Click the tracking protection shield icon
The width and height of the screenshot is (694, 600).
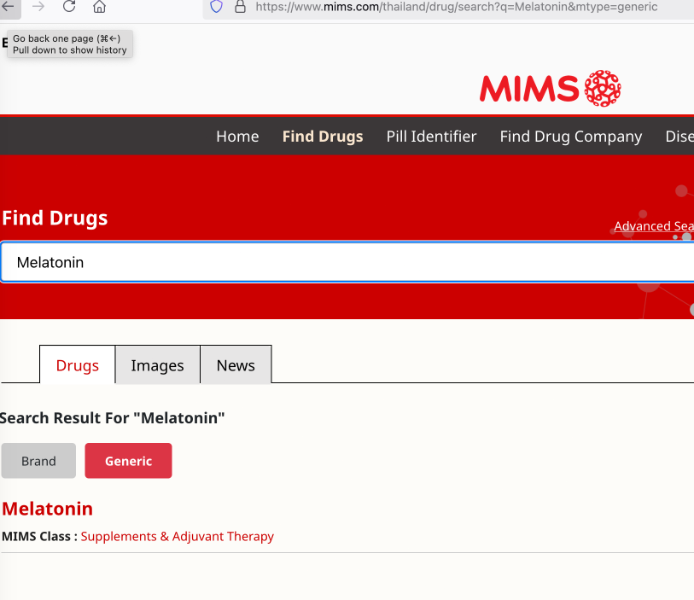point(216,7)
